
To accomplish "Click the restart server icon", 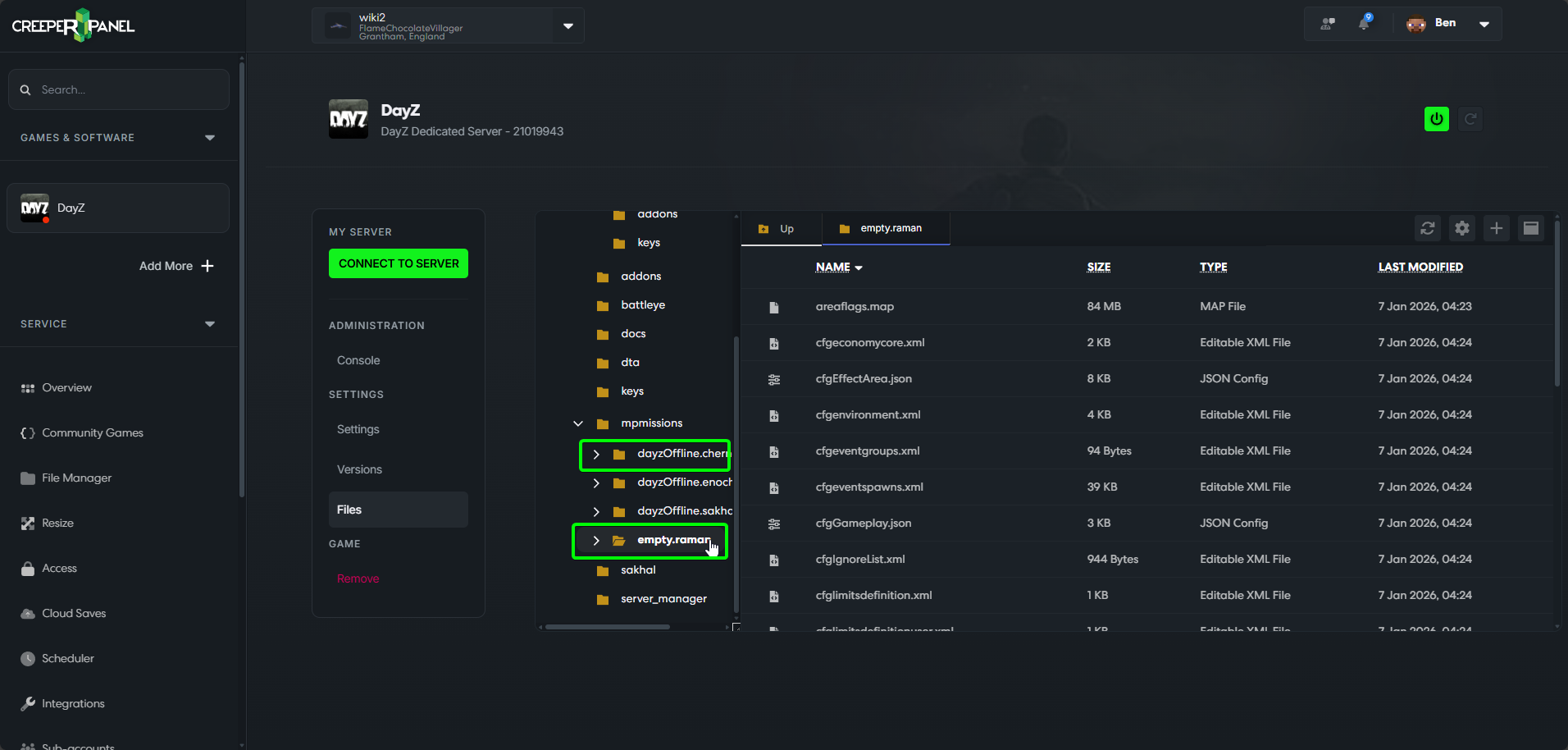I will point(1470,119).
